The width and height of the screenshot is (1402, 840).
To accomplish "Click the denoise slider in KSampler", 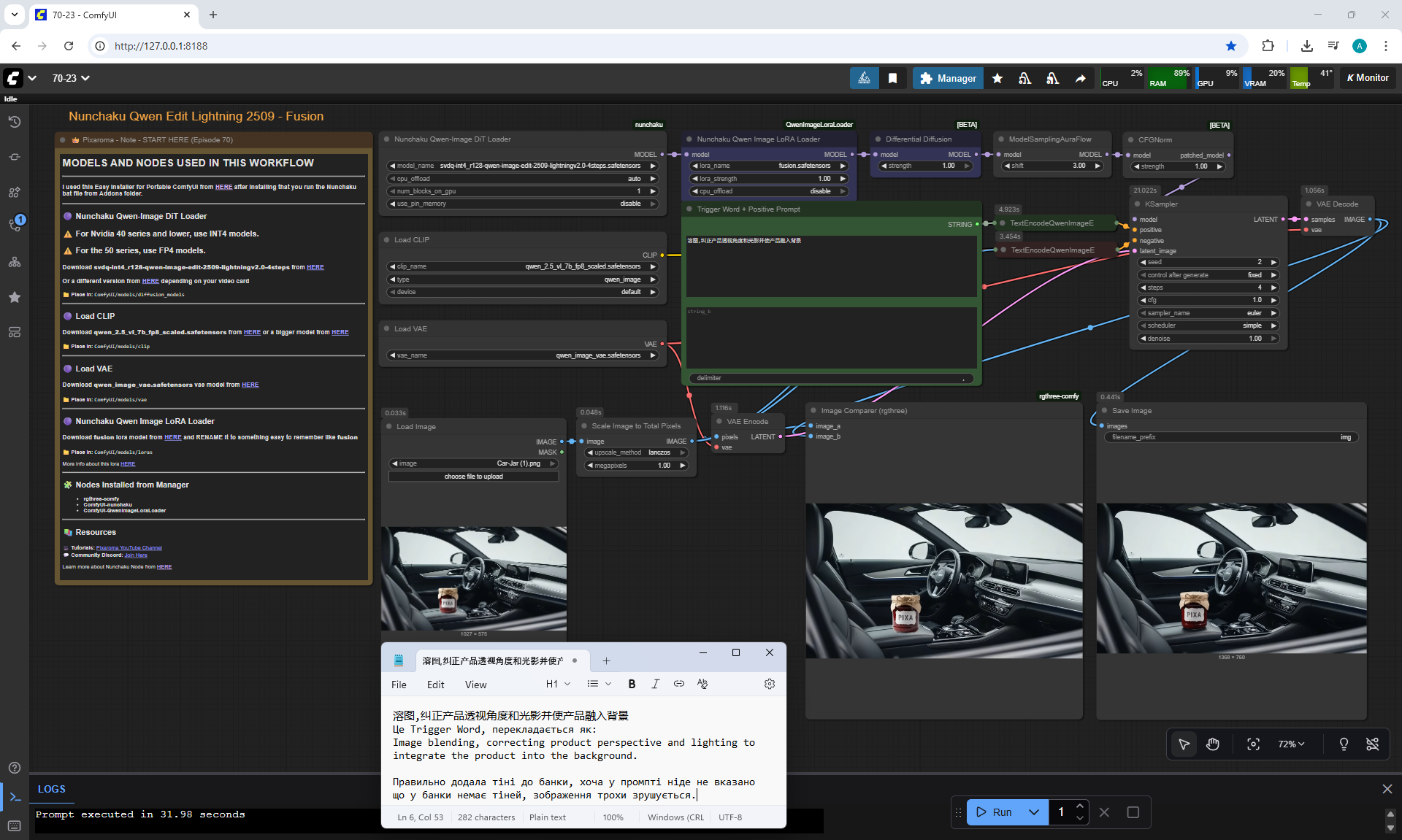I will (1208, 339).
